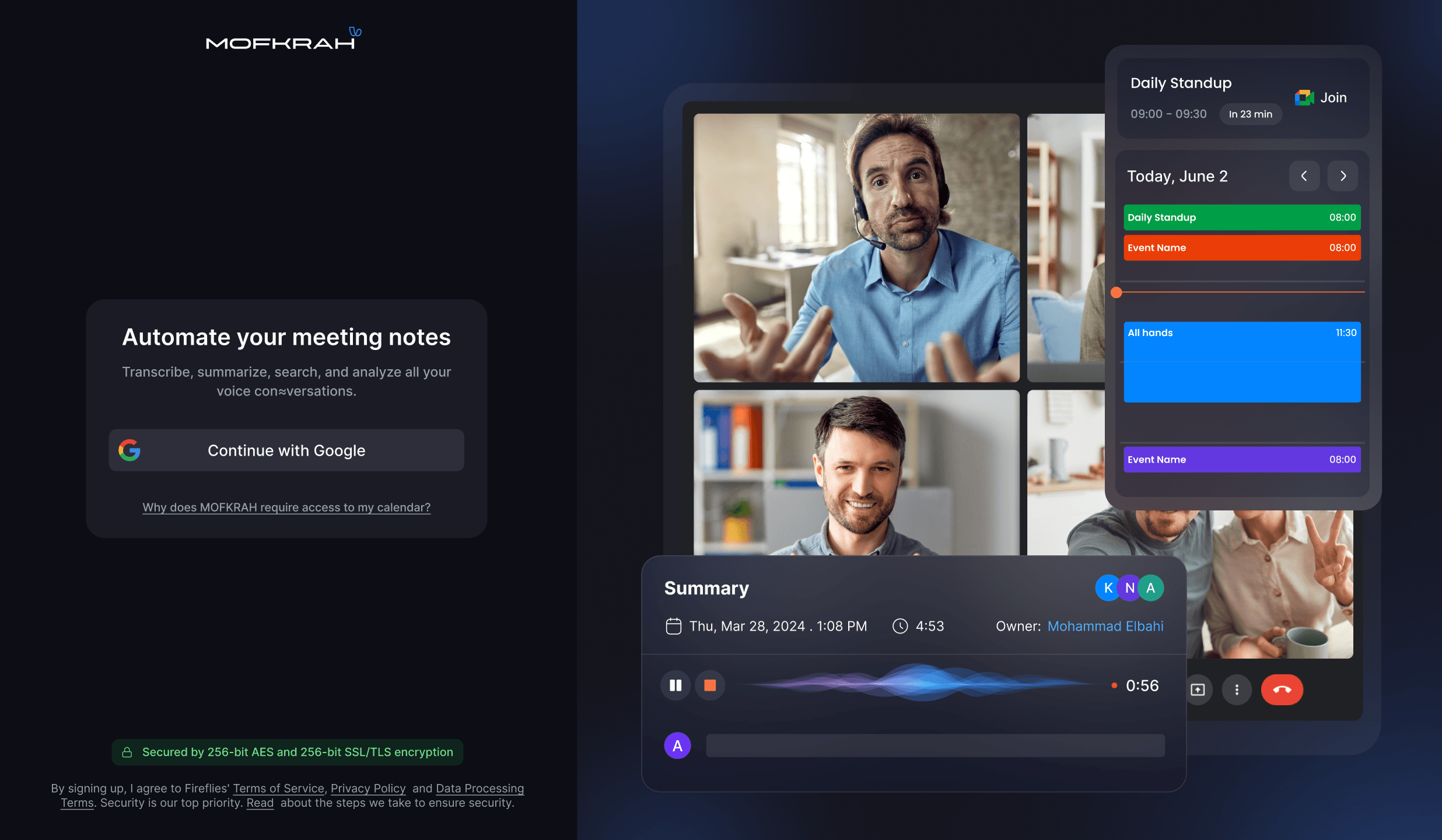
Task: End the call with red hang-up button
Action: click(x=1282, y=690)
